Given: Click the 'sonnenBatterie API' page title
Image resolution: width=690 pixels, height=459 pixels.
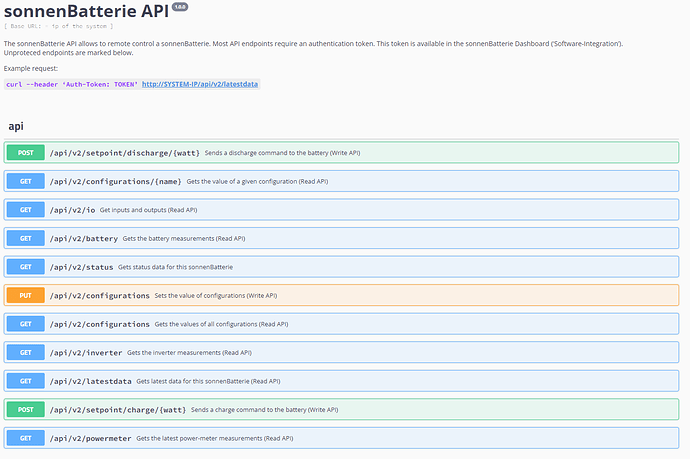Looking at the screenshot, I should 87,11.
